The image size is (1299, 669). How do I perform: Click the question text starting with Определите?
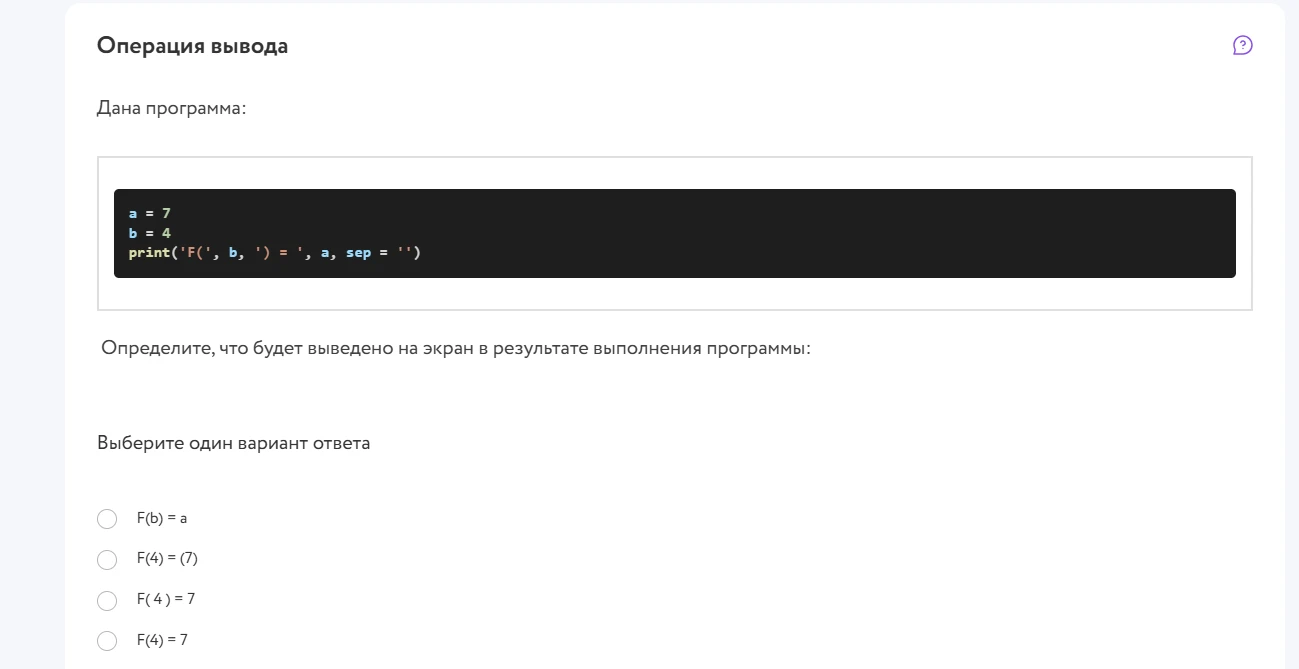point(455,350)
